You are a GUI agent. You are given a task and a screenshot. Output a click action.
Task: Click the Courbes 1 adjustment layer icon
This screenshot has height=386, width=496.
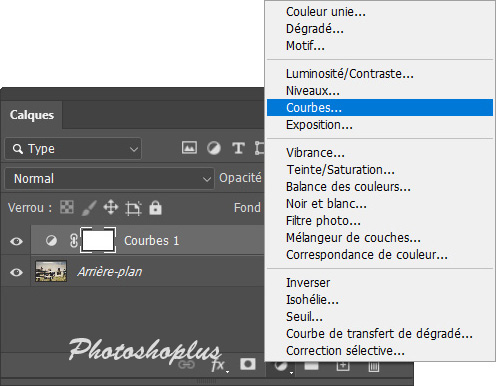coord(51,240)
